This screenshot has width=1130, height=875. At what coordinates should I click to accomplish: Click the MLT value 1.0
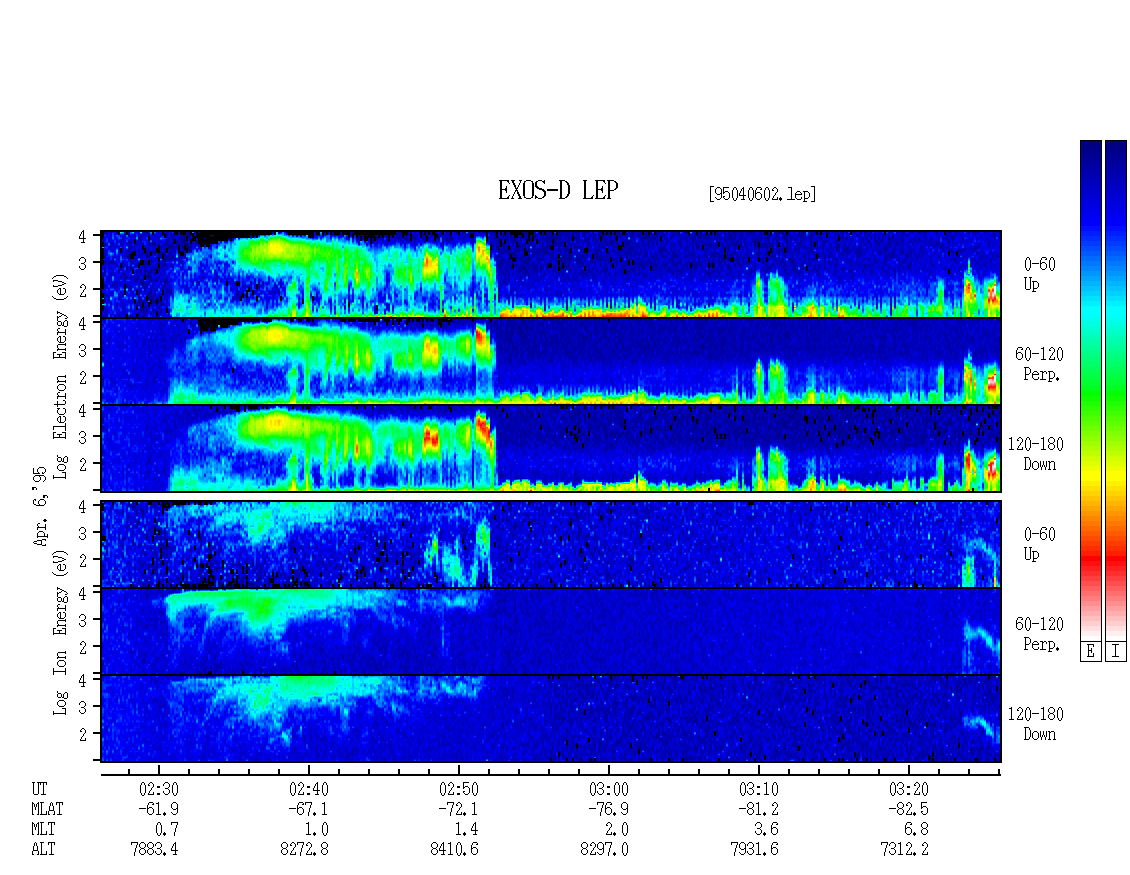click(316, 830)
